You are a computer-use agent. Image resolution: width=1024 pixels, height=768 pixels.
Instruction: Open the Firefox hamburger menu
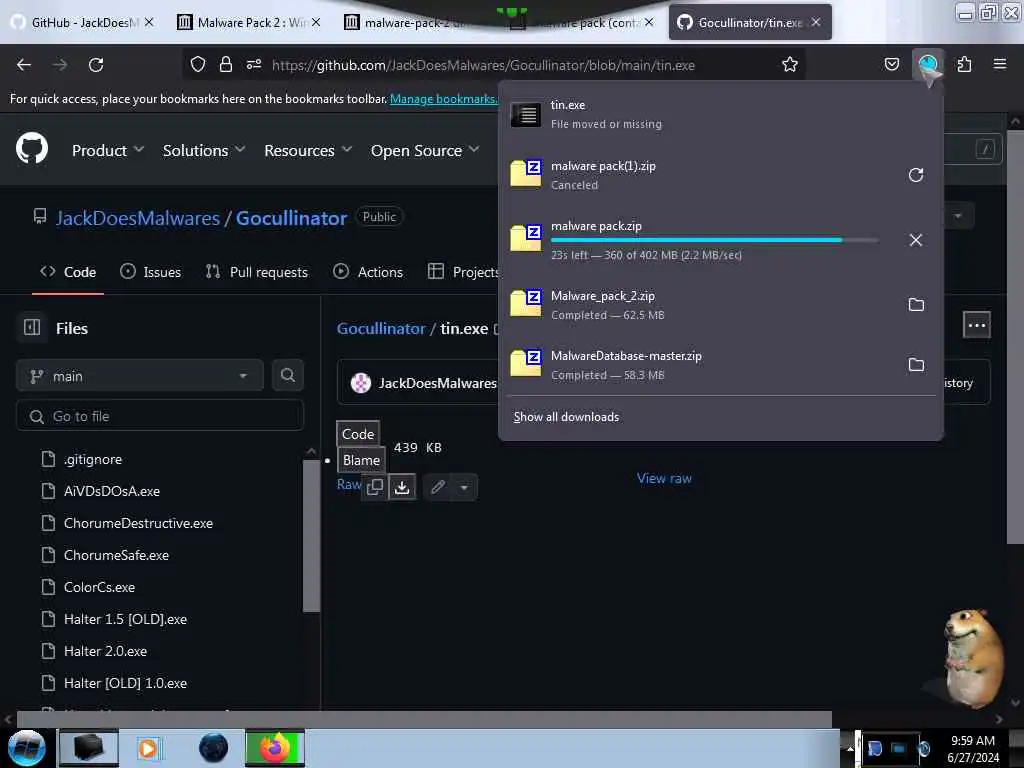pos(999,64)
